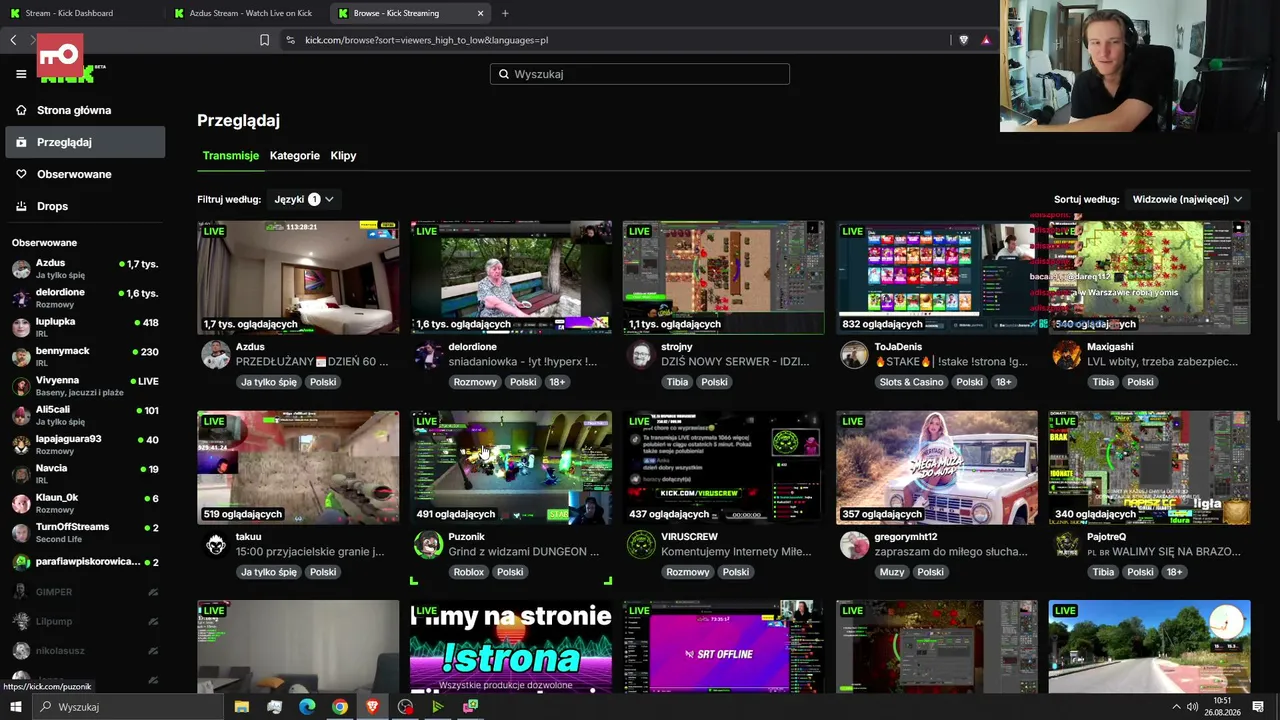Open Drops in the sidebar
This screenshot has height=720, width=1280.
pos(85,206)
